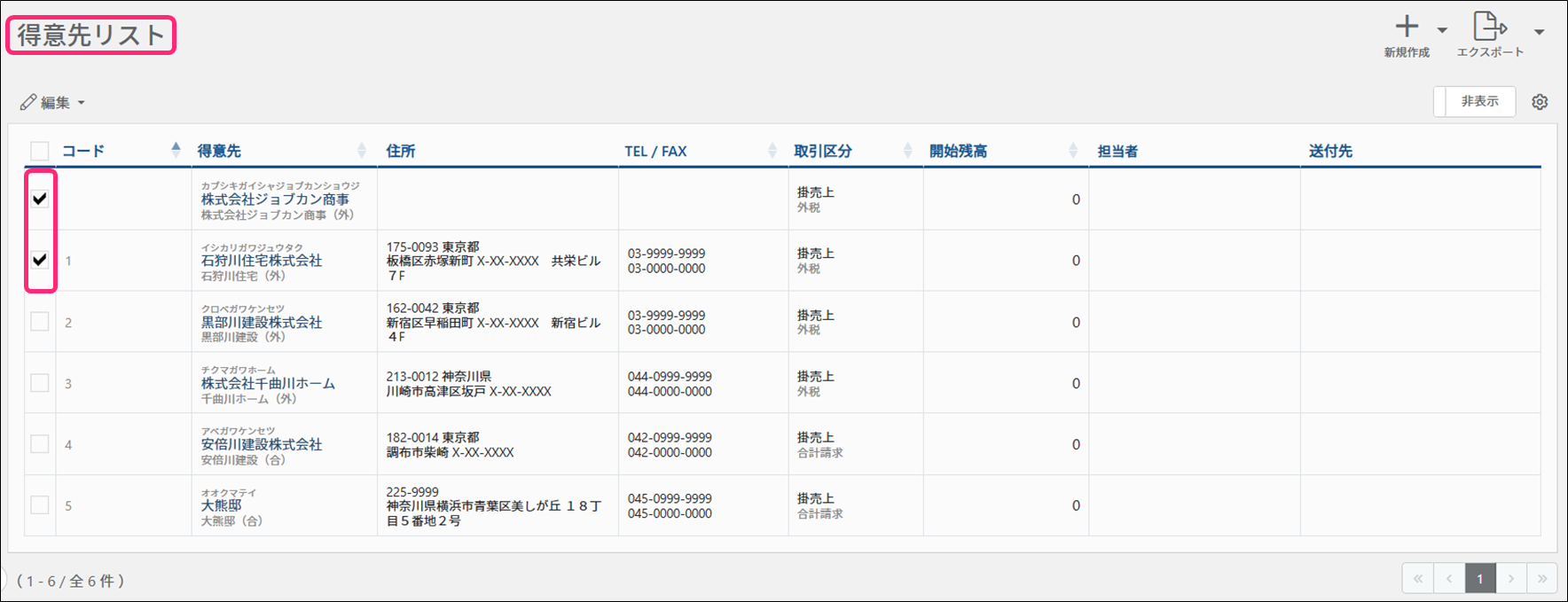Image resolution: width=1568 pixels, height=602 pixels.
Task: Click the pencil 編集 icon
Action: [28, 103]
